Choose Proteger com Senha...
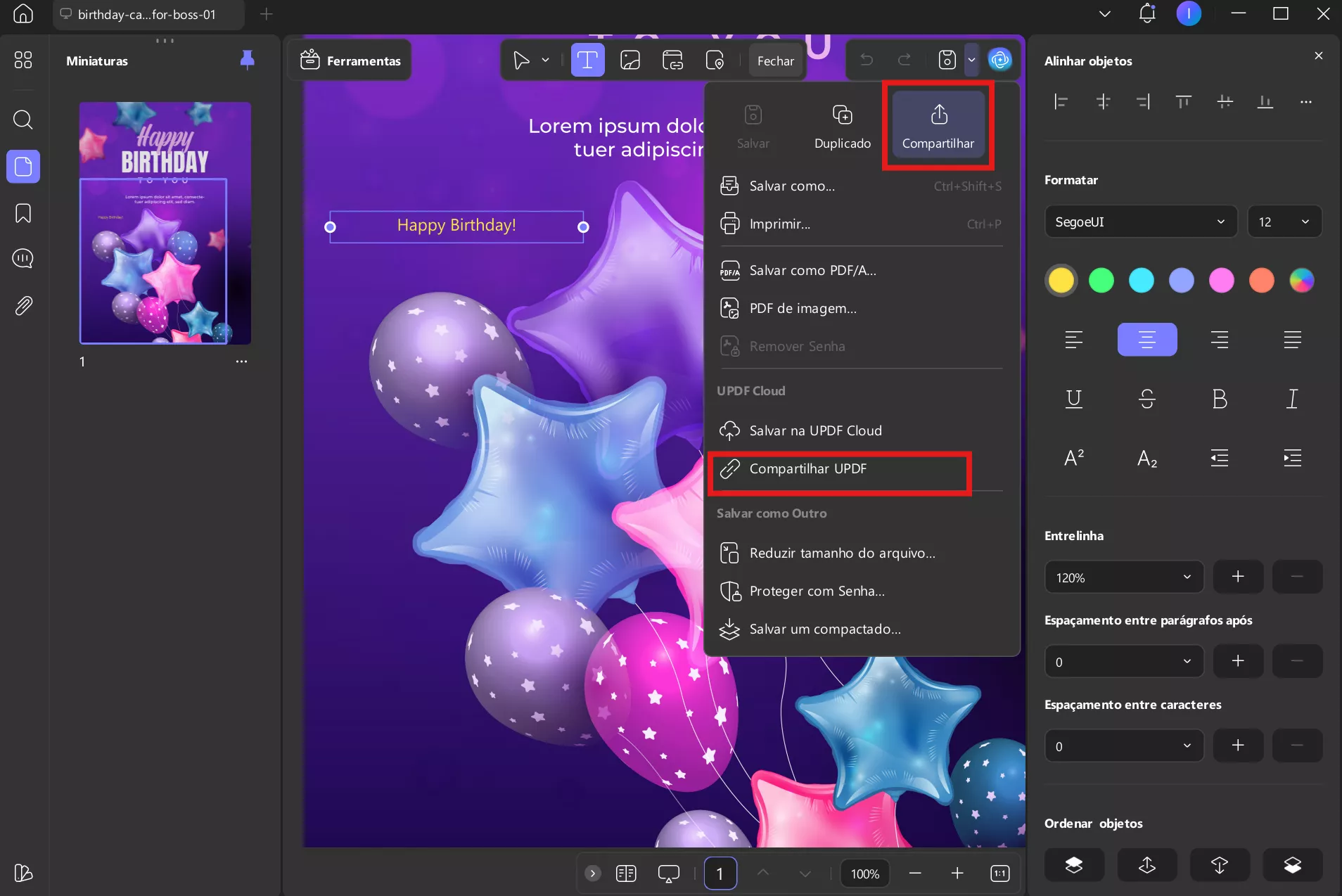The width and height of the screenshot is (1342, 896). coord(861,591)
